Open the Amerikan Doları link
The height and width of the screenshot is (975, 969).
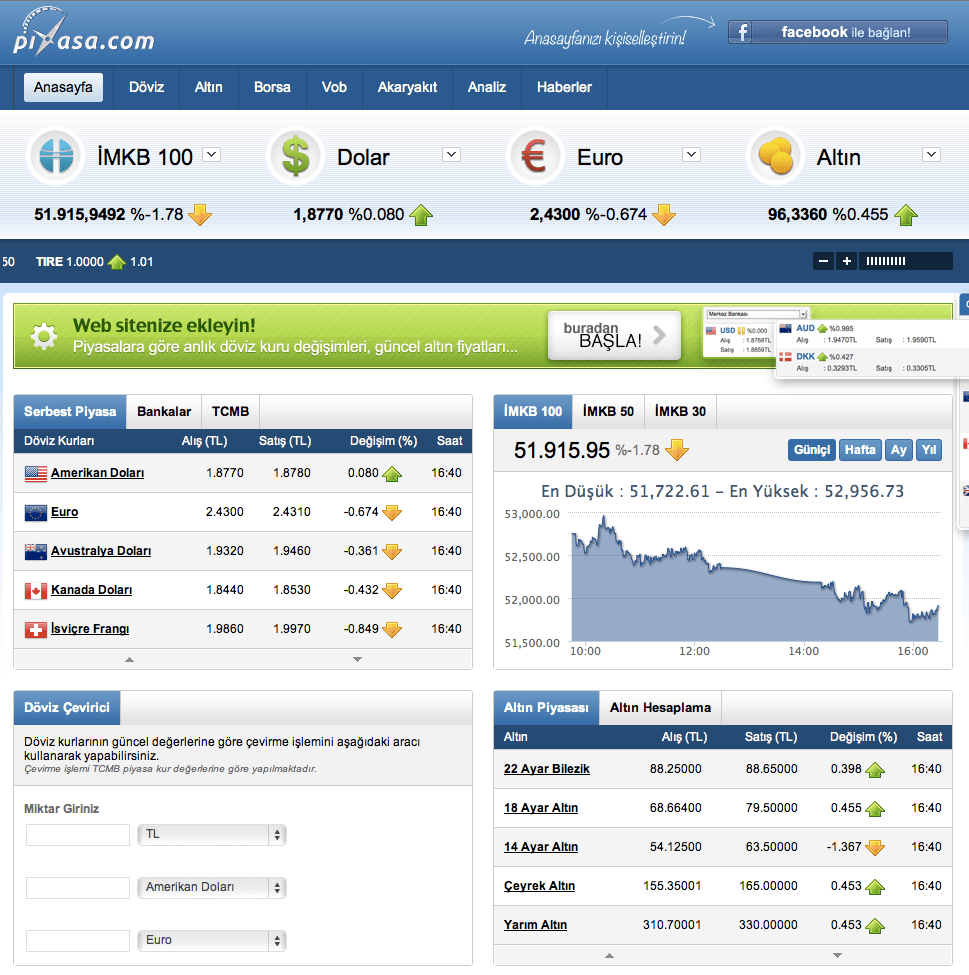tap(97, 473)
